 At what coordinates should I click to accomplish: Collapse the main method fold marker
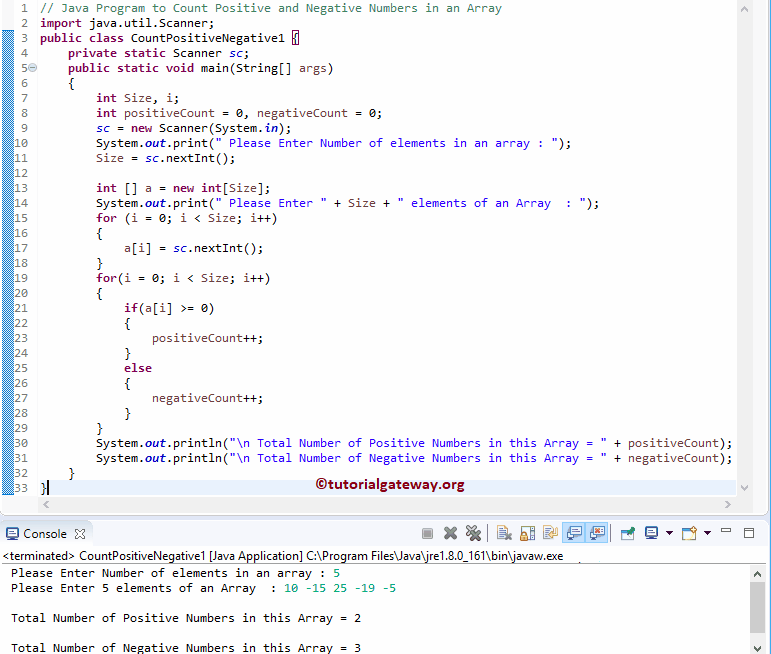[32, 68]
